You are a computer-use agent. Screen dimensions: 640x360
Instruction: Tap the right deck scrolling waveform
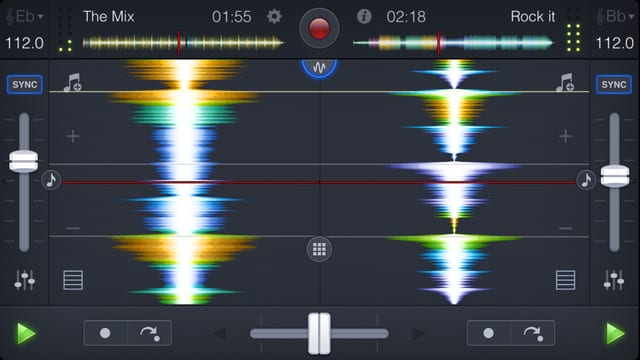[454, 182]
